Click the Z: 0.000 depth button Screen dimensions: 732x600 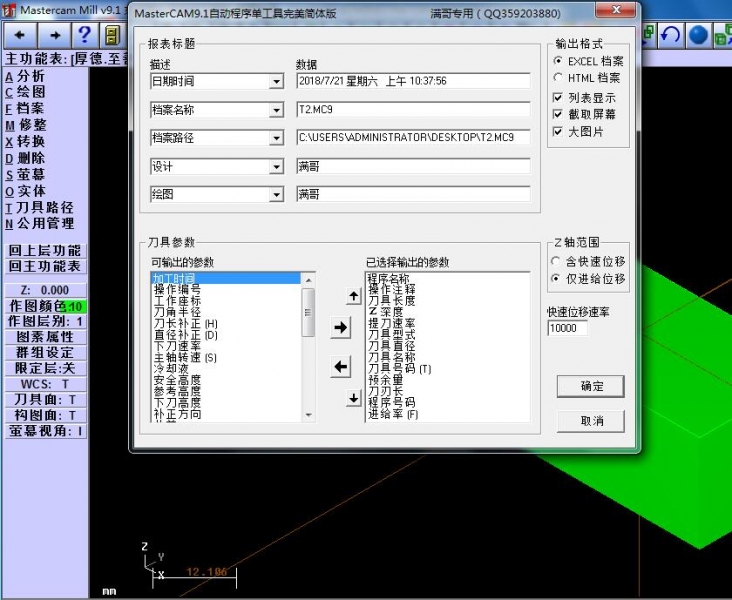(45, 290)
